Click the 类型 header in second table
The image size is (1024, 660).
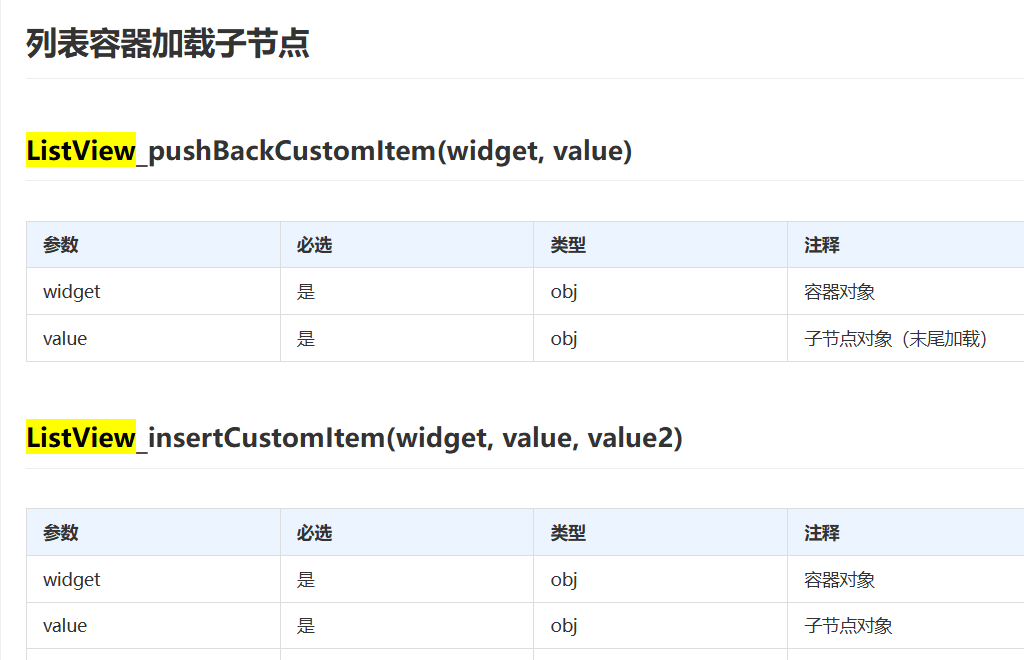[568, 533]
